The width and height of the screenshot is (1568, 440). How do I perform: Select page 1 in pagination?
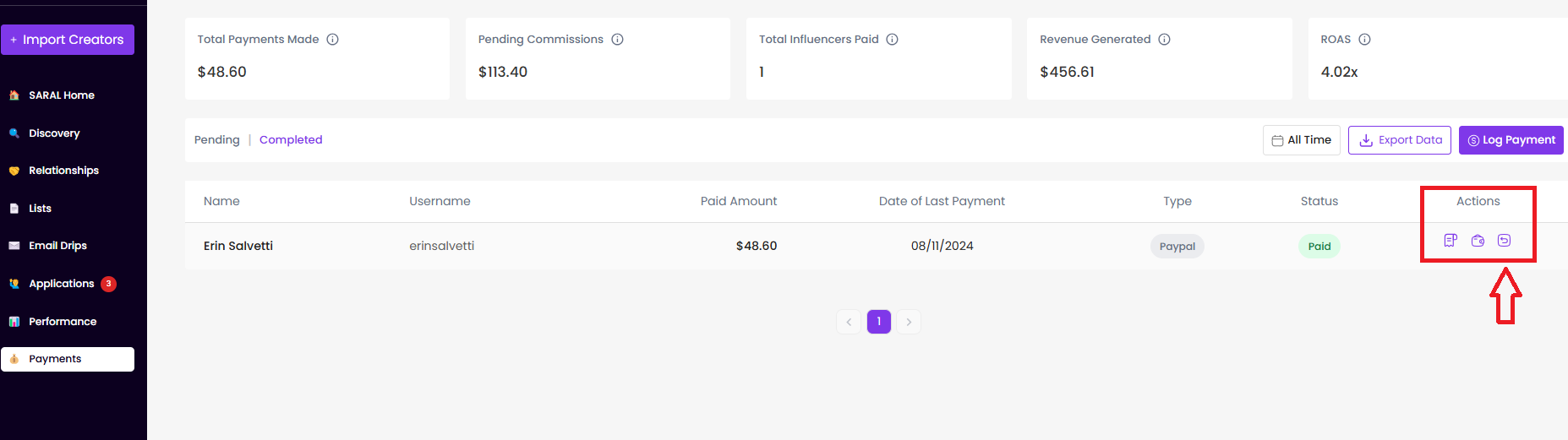click(x=879, y=322)
